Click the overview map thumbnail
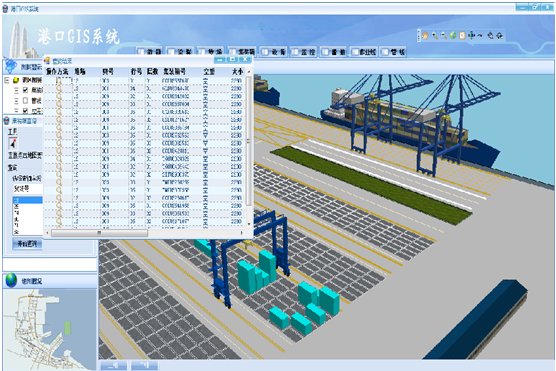The image size is (556, 371). point(50,330)
